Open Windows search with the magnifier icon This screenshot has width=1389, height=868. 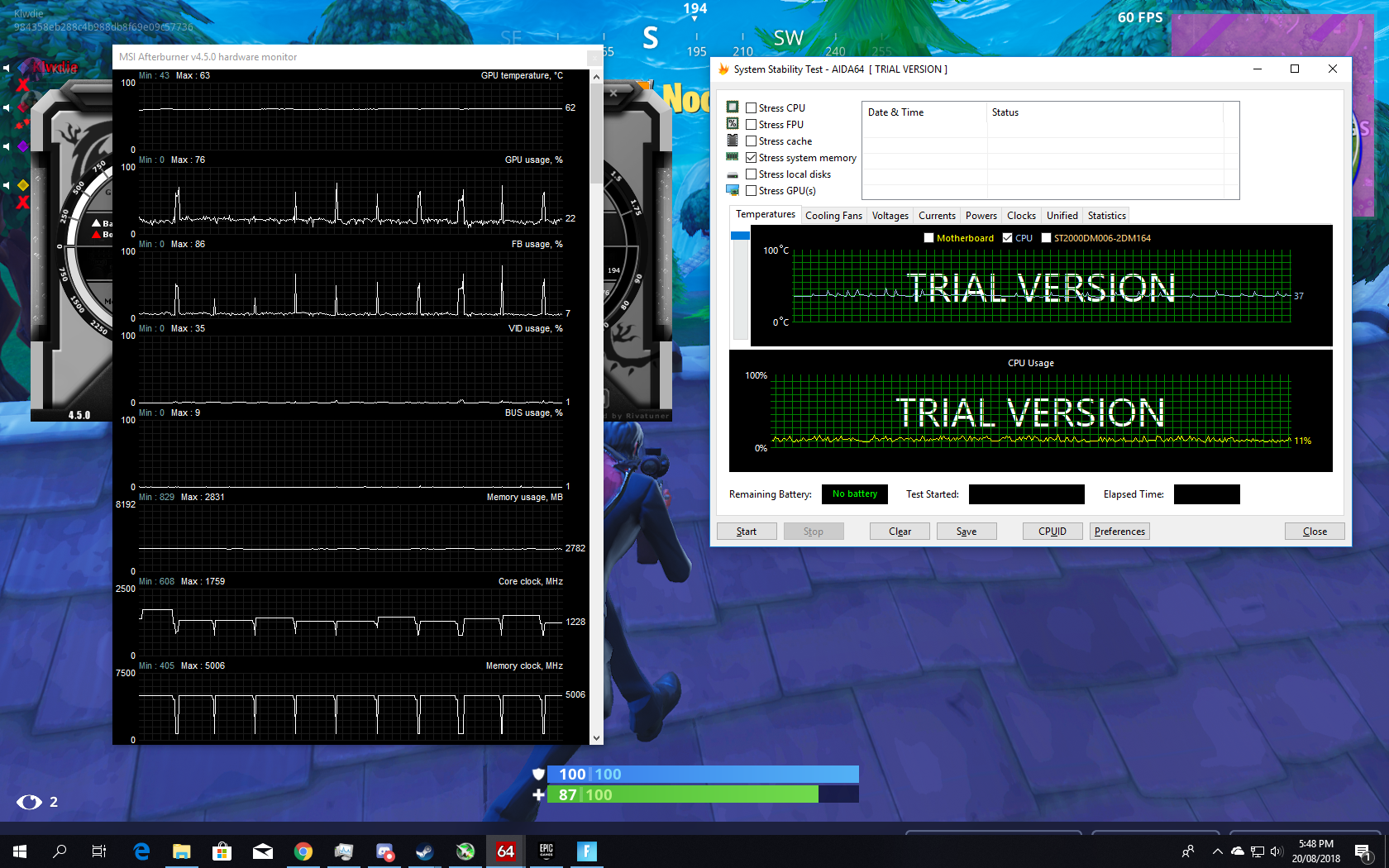coord(60,851)
